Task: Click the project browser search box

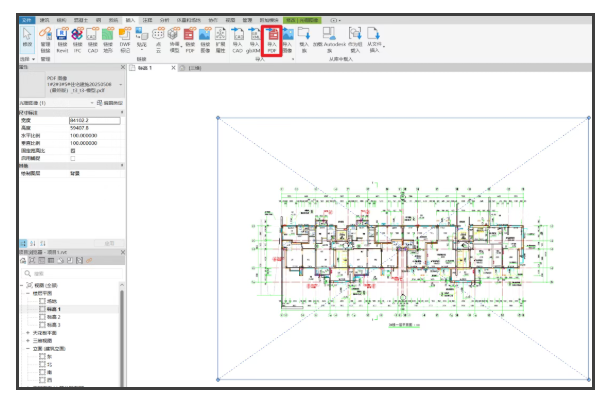Action: [x=73, y=273]
